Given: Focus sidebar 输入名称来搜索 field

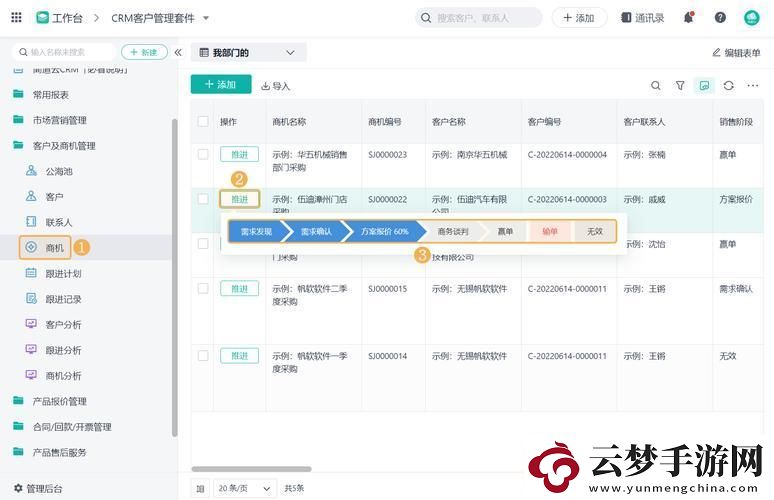Looking at the screenshot, I should click(x=64, y=52).
